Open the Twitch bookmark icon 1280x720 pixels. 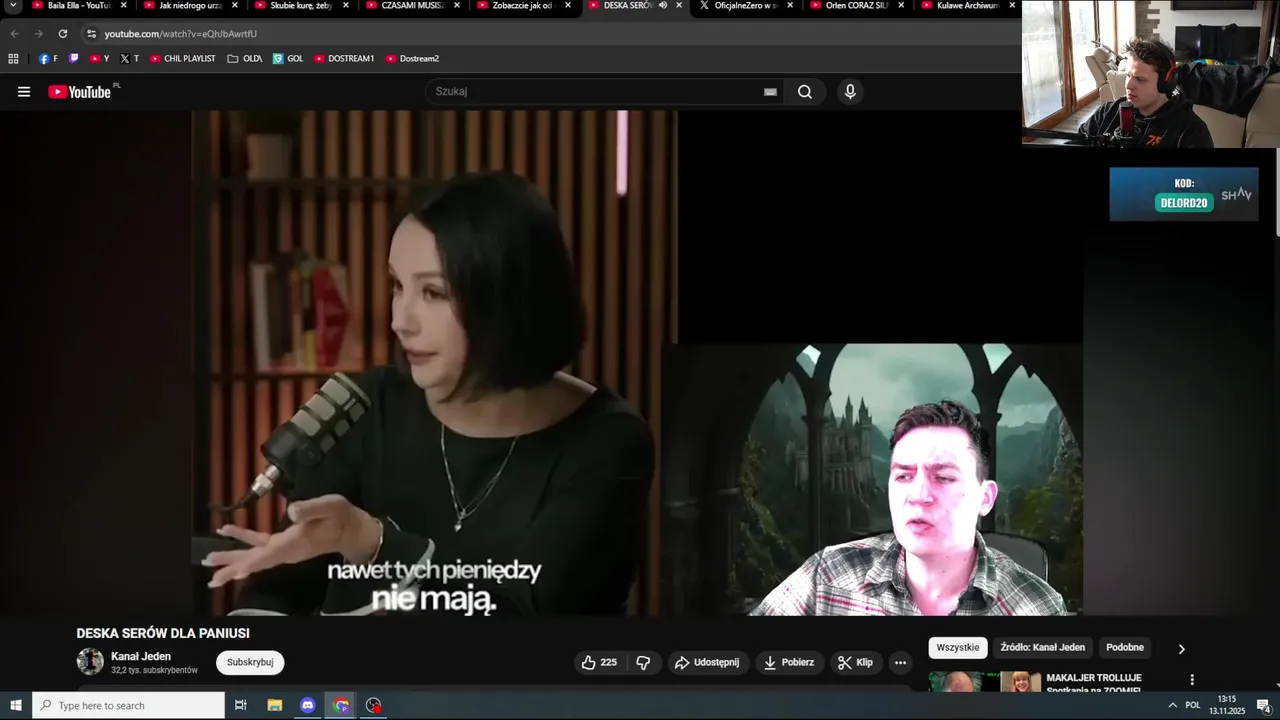coord(74,59)
